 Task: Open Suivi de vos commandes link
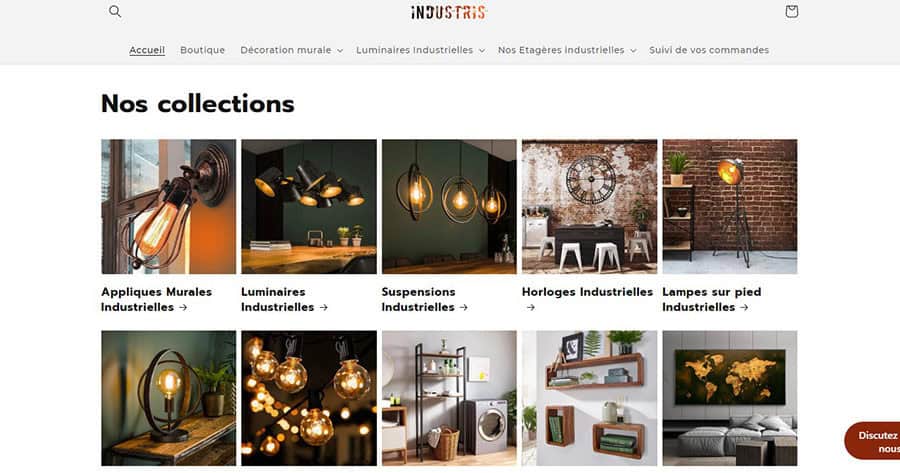(x=709, y=50)
